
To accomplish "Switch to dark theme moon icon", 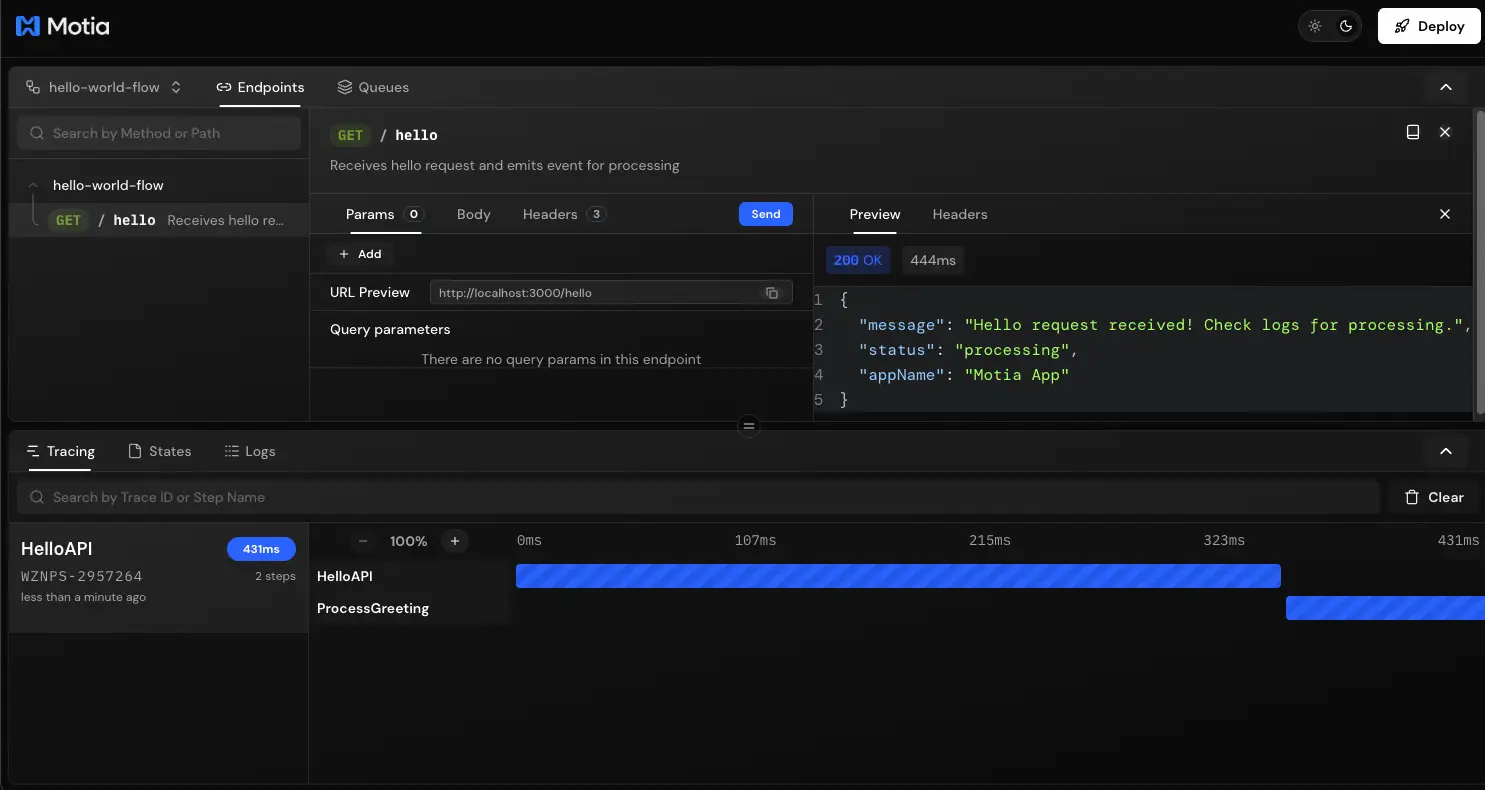I will pyautogui.click(x=1346, y=26).
